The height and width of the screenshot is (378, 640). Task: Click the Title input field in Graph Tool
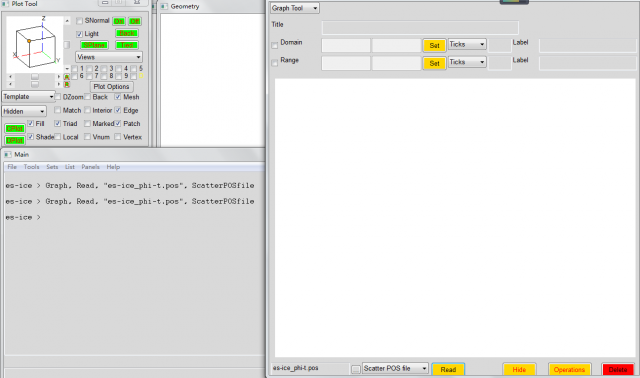(420, 28)
